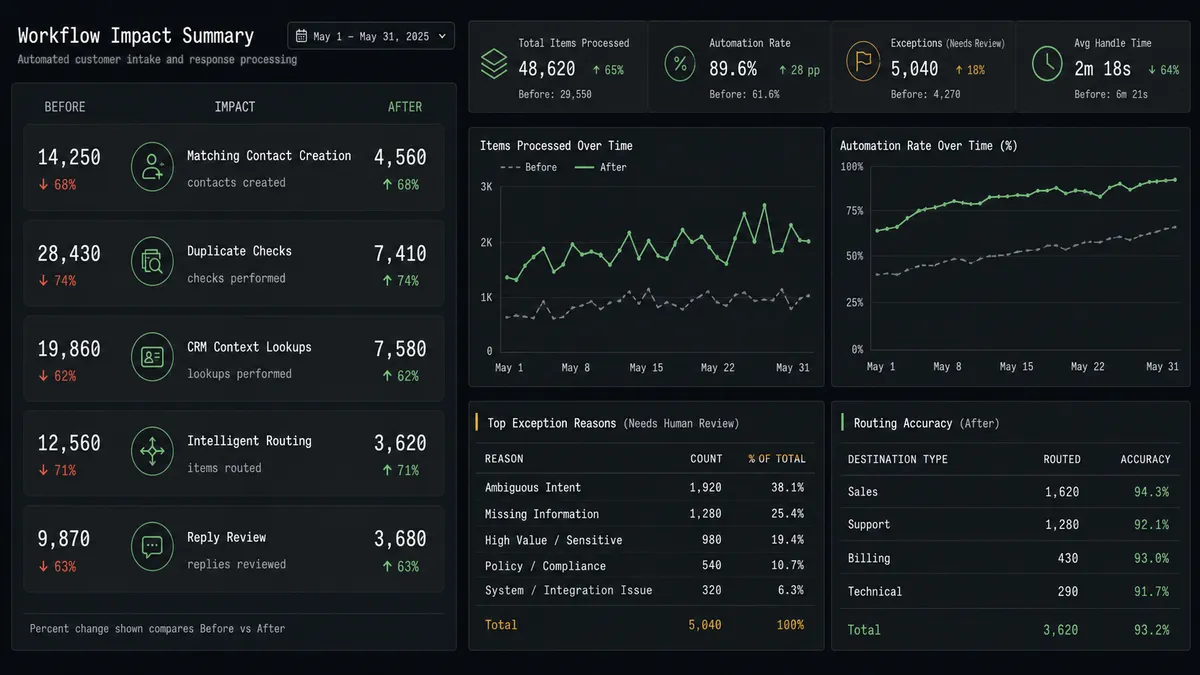This screenshot has width=1200, height=675.
Task: Click the Duplicate Checks label
Action: [x=239, y=251]
